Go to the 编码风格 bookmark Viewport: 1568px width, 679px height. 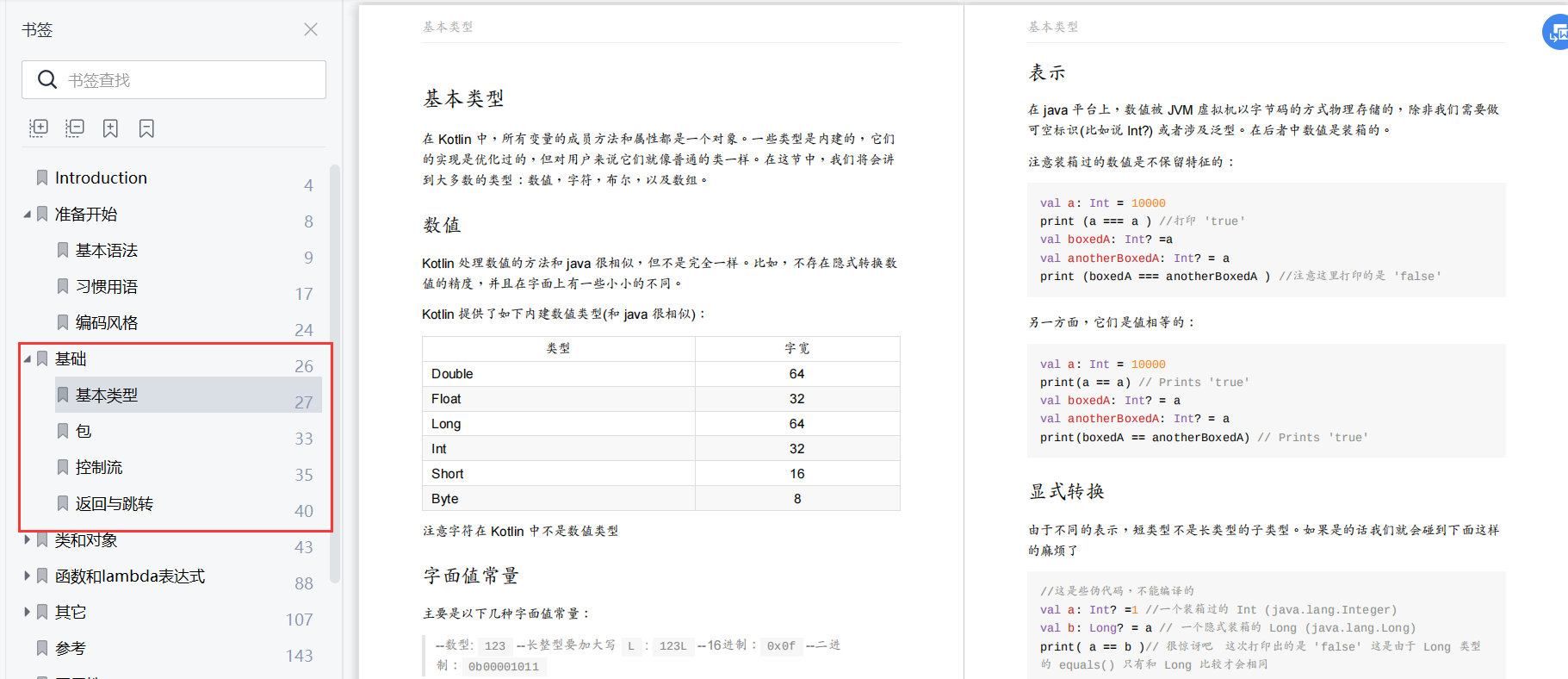tap(107, 322)
